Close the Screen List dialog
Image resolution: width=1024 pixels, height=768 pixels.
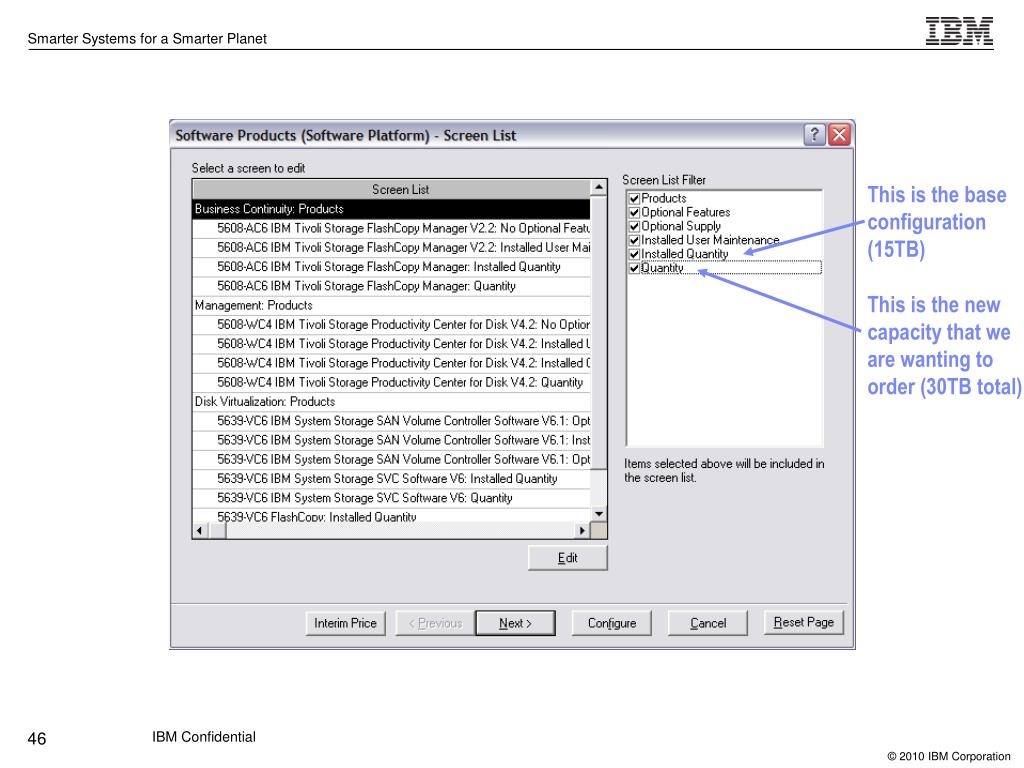(839, 135)
